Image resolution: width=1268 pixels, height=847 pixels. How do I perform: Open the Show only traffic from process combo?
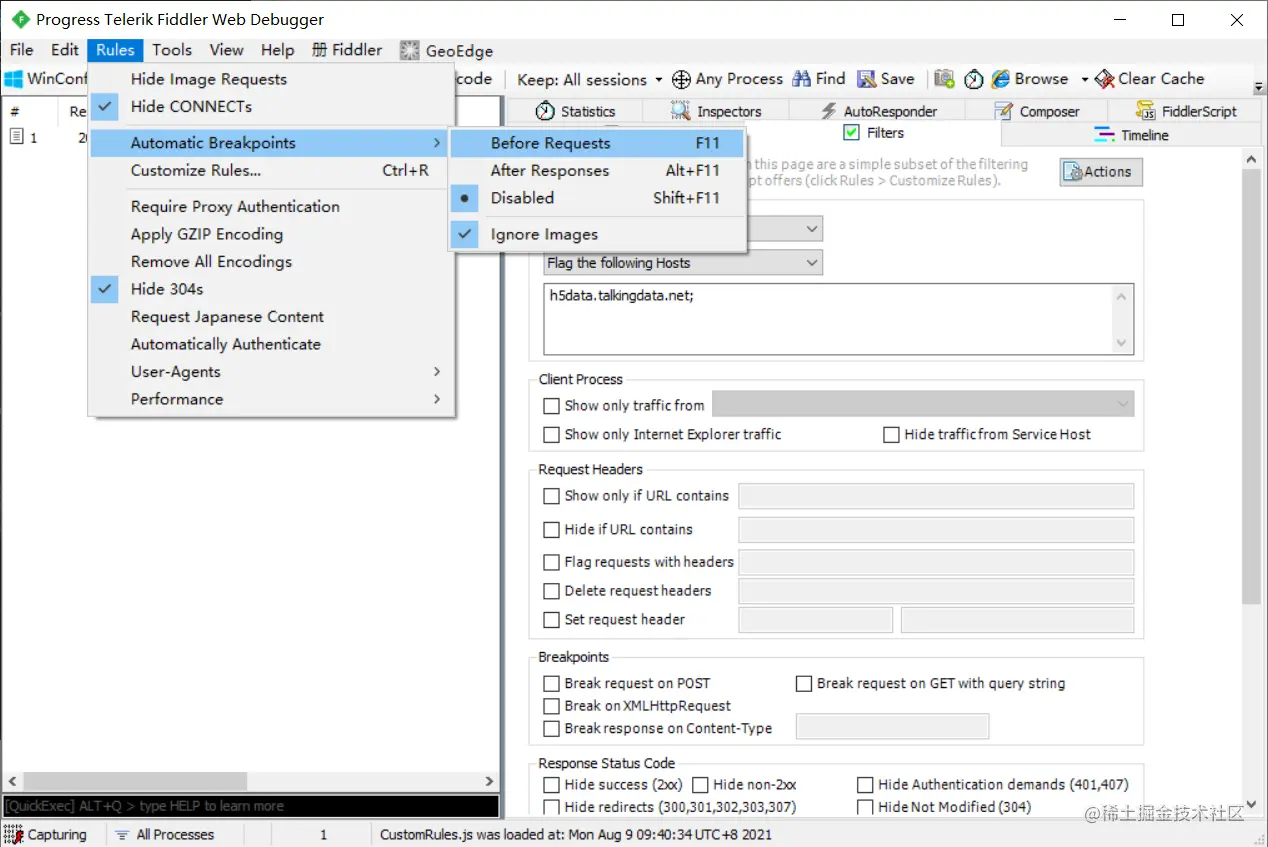923,405
